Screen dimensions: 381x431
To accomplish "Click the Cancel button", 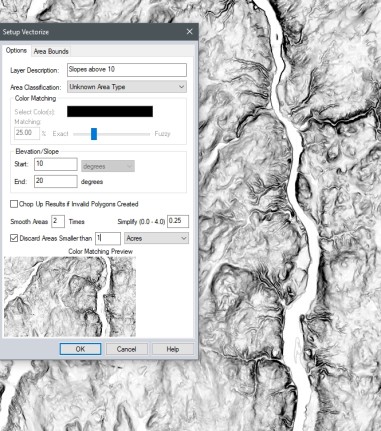I will pos(126,349).
